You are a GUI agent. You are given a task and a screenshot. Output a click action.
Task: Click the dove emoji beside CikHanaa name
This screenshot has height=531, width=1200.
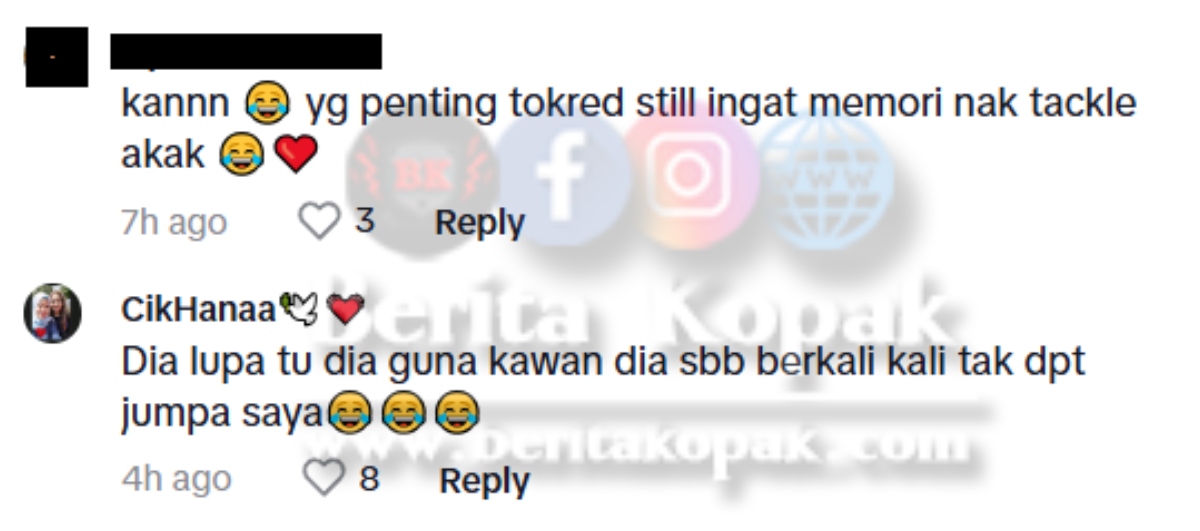(299, 310)
